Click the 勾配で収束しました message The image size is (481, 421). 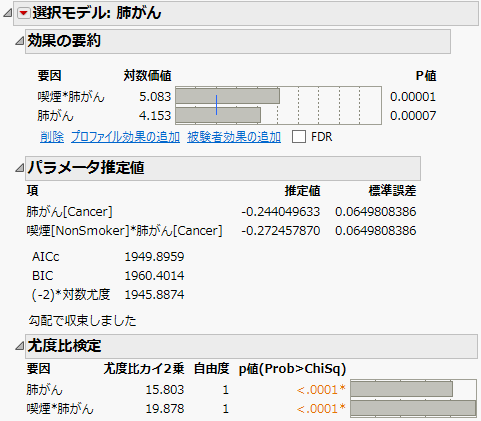click(82, 321)
